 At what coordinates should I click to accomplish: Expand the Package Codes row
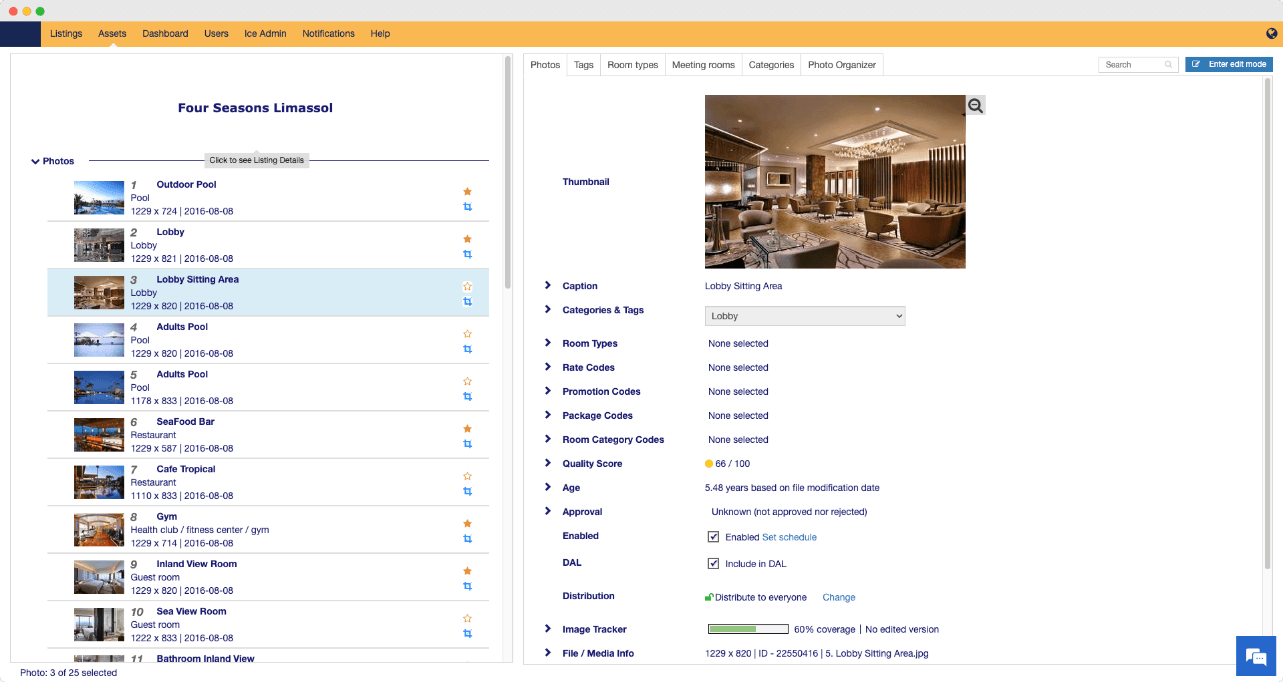(548, 415)
